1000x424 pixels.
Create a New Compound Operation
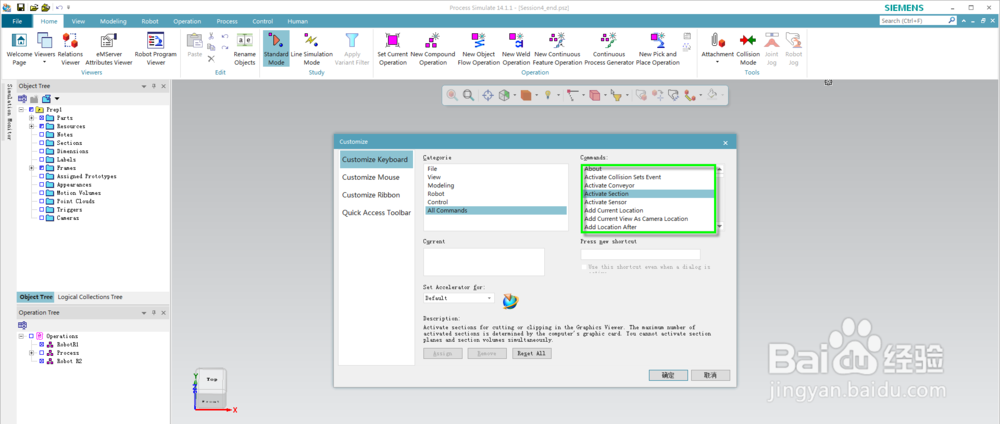point(433,49)
